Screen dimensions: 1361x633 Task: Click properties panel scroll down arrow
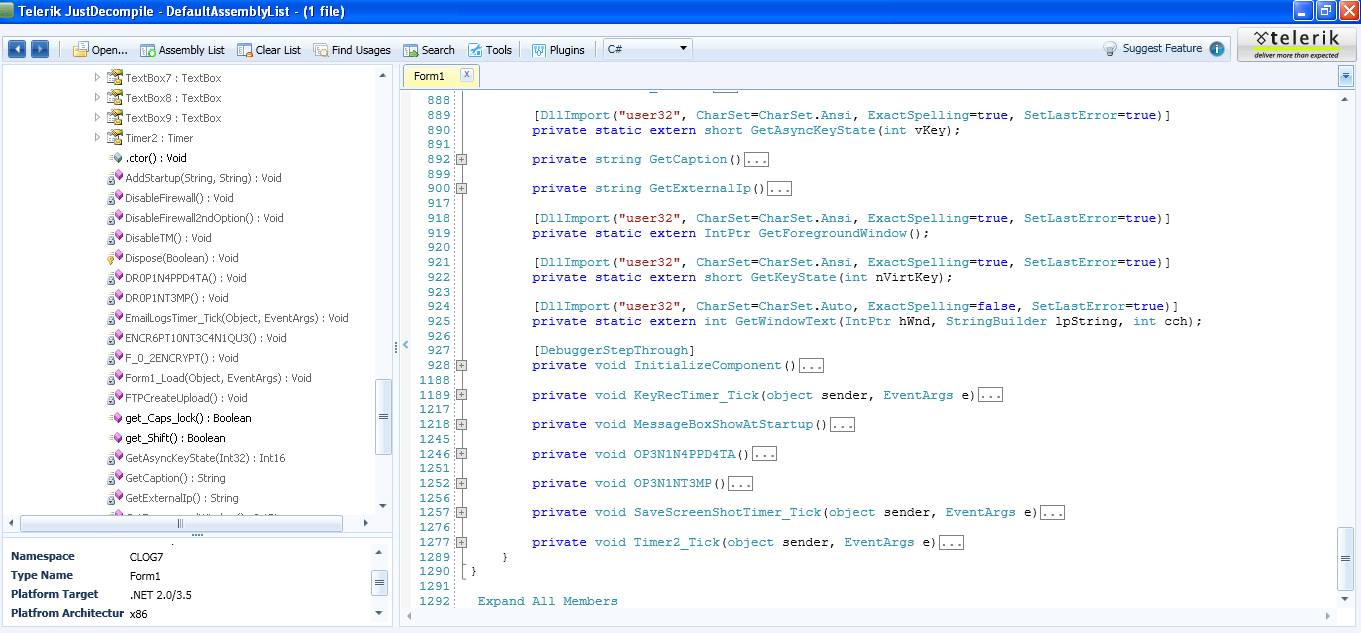pos(380,612)
